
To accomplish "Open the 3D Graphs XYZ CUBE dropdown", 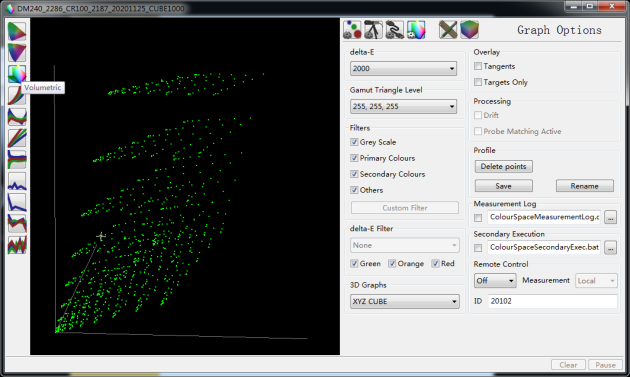I will 405,301.
